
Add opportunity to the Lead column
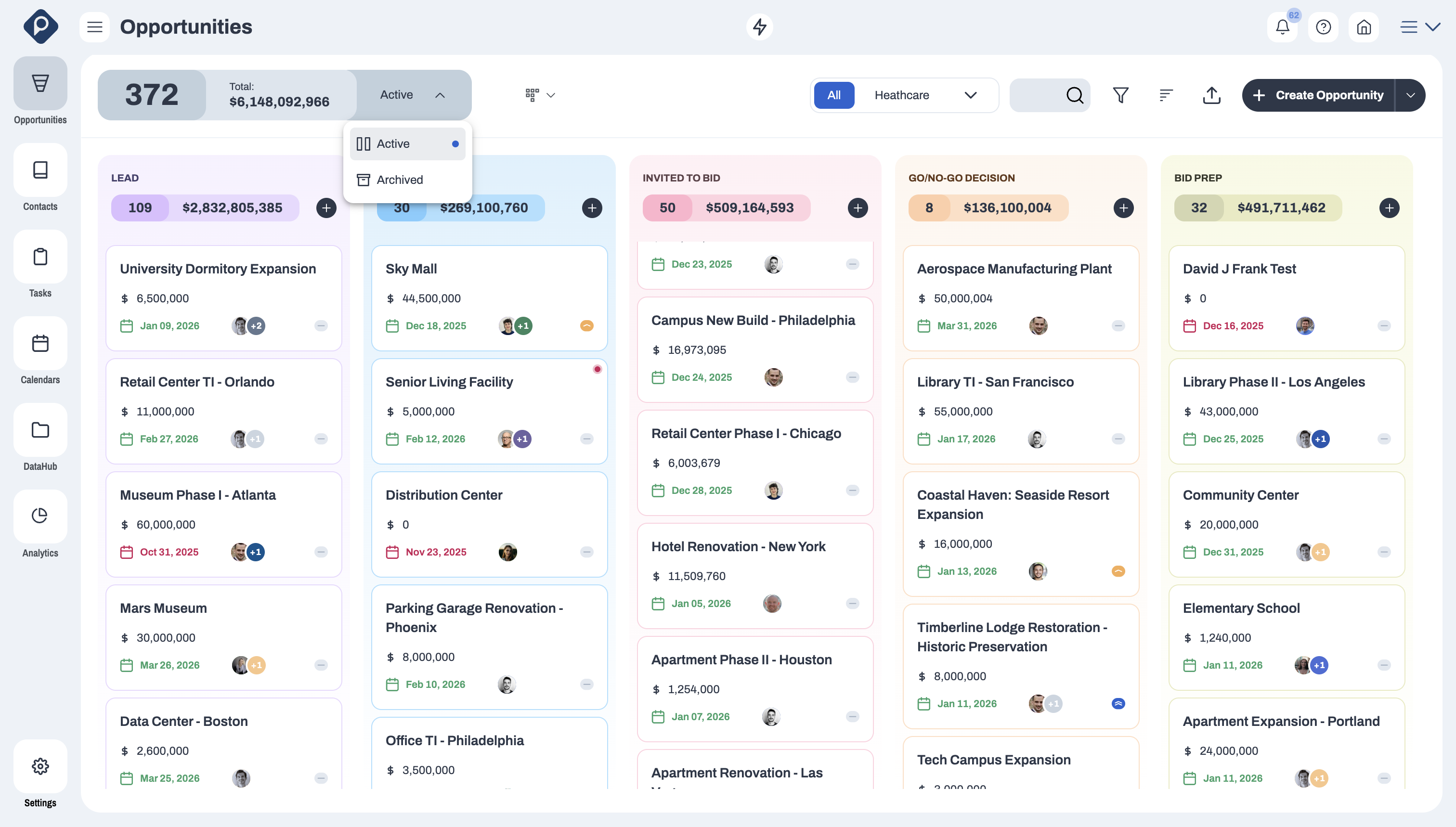[326, 208]
